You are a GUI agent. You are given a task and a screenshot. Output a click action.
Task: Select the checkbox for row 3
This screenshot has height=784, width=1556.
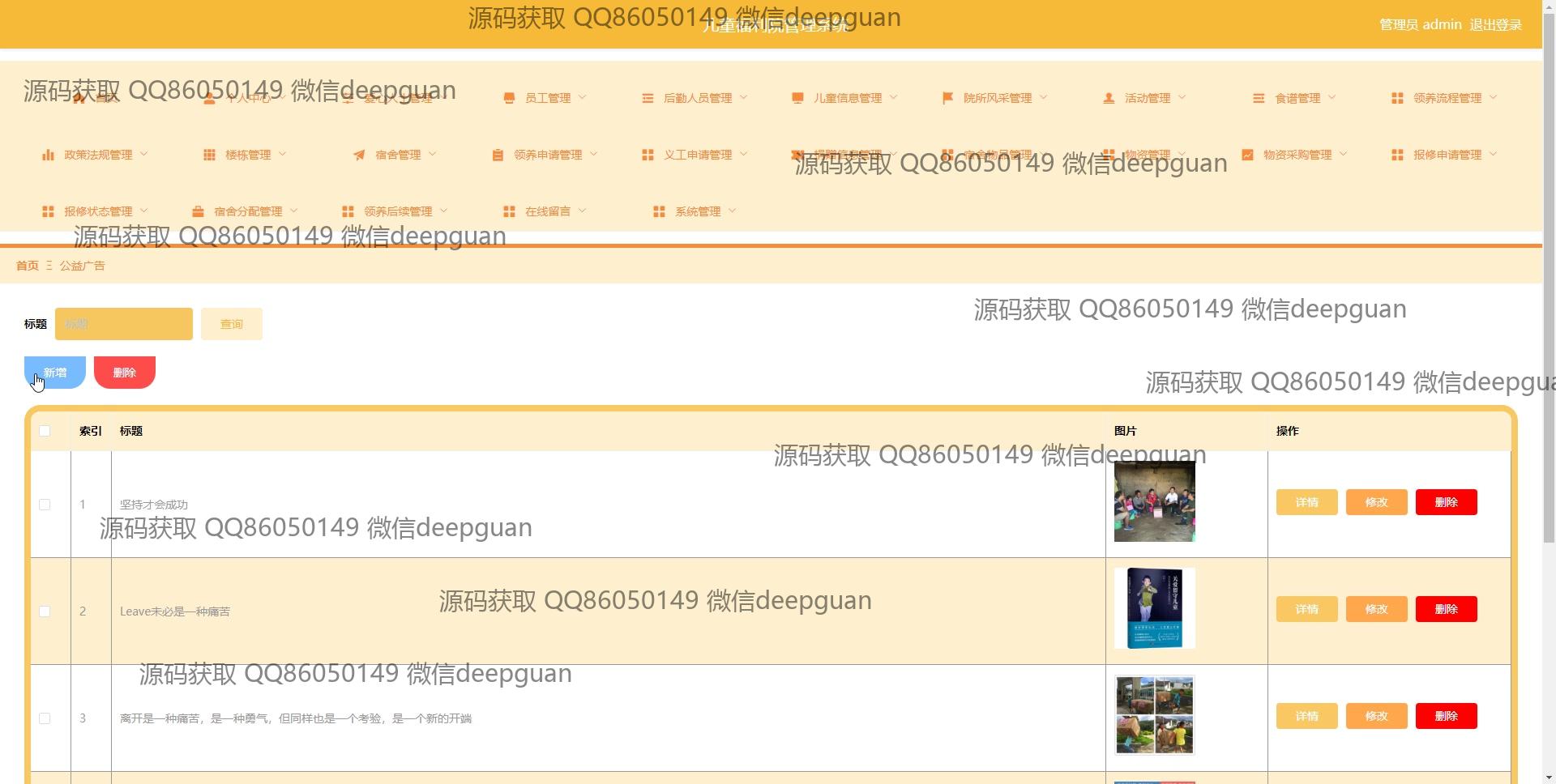tap(45, 718)
